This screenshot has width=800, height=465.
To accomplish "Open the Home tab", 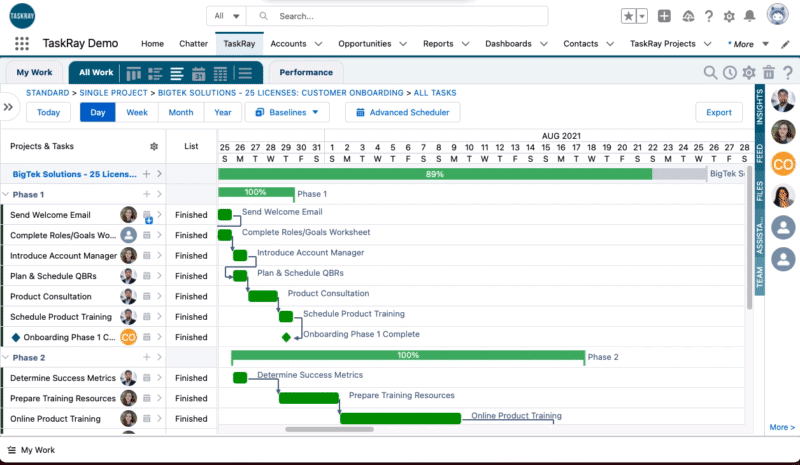I will coord(153,44).
